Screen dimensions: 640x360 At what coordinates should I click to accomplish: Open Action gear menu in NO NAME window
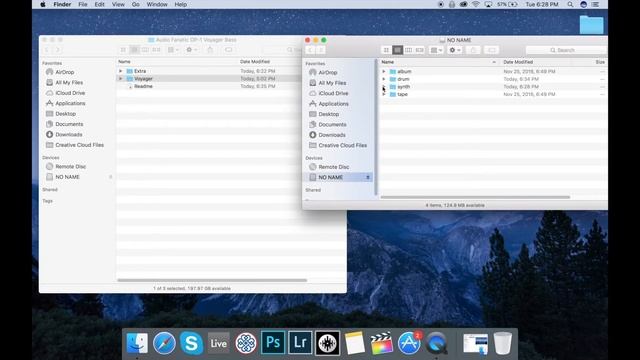click(x=455, y=50)
